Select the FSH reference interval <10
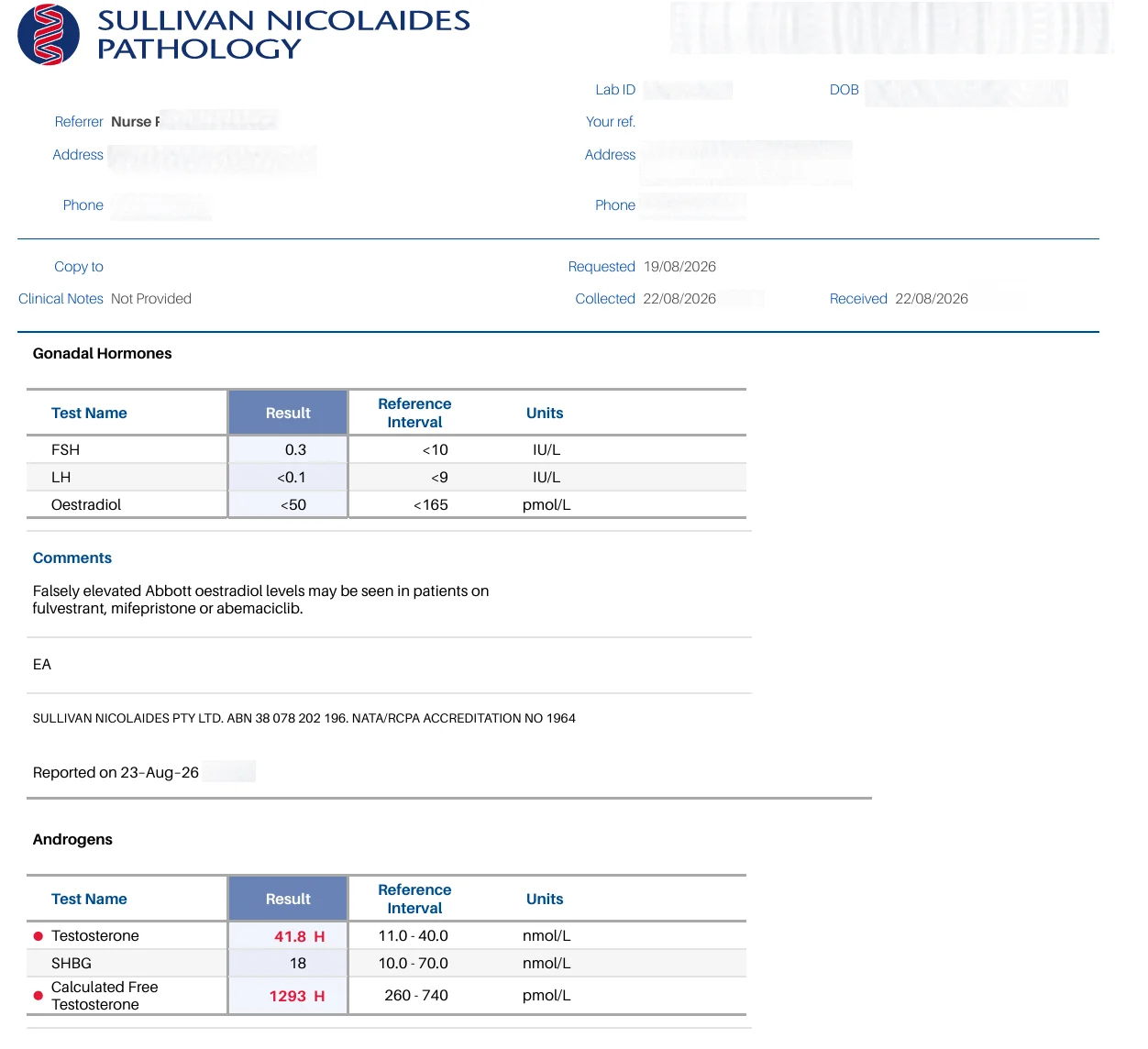Screen dimensions: 1148x1049 click(x=435, y=450)
